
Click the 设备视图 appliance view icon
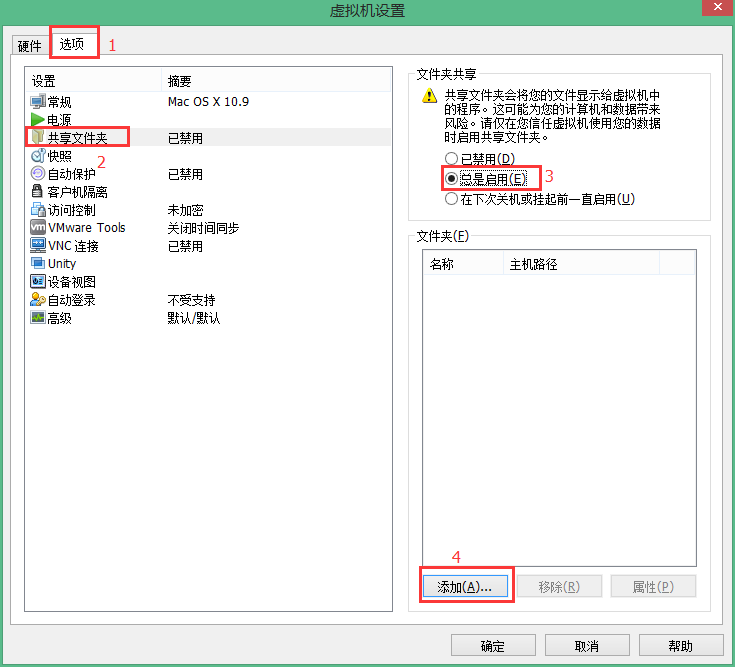pyautogui.click(x=38, y=281)
